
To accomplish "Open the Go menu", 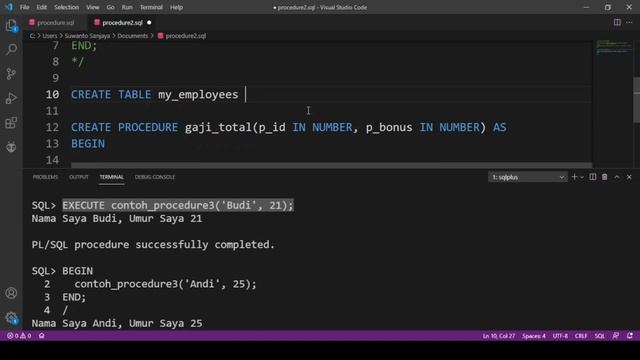I will click(x=110, y=7).
